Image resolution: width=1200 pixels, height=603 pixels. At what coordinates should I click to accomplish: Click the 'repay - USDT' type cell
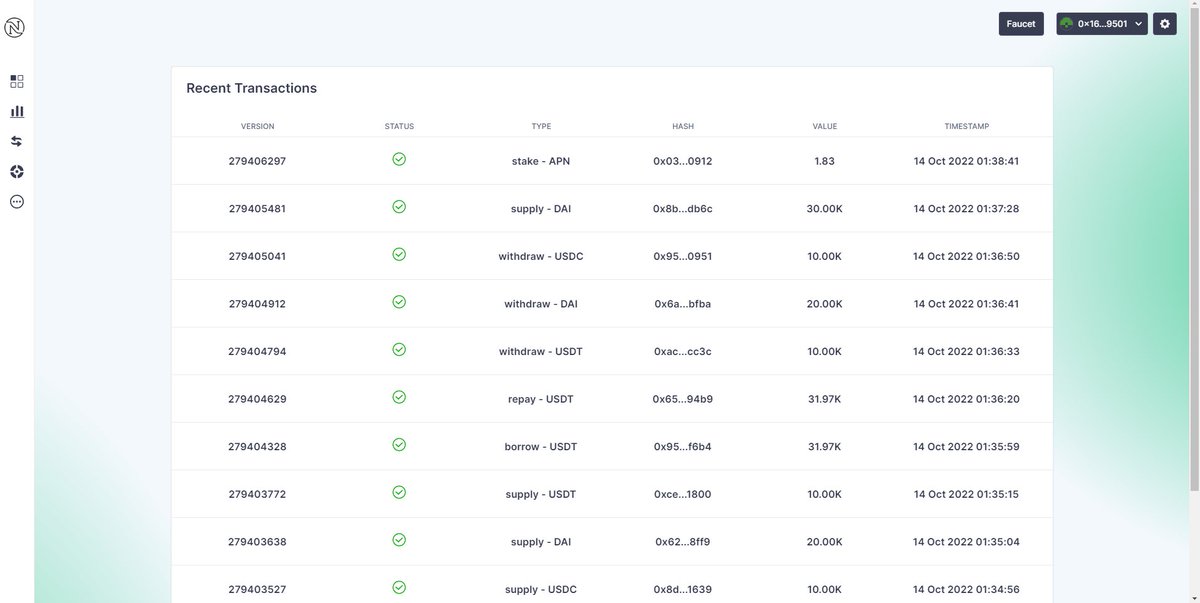(x=541, y=399)
